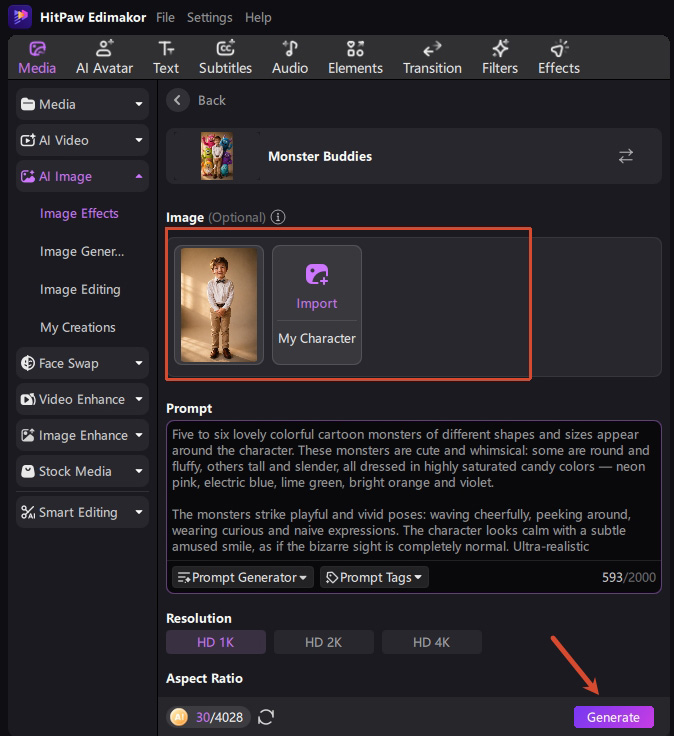
Task: Open the Effects tool
Action: [x=559, y=58]
